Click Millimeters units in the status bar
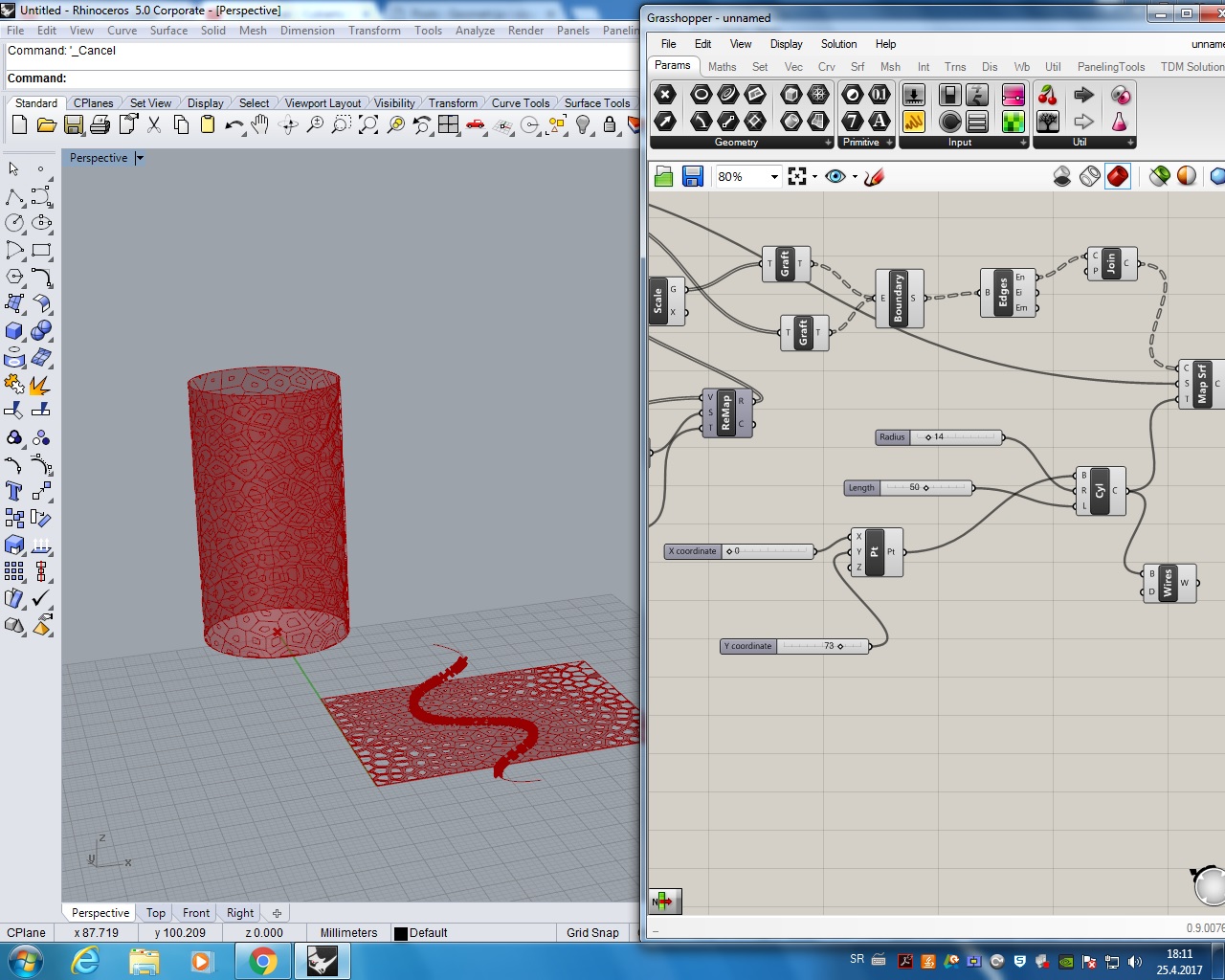 tap(348, 932)
